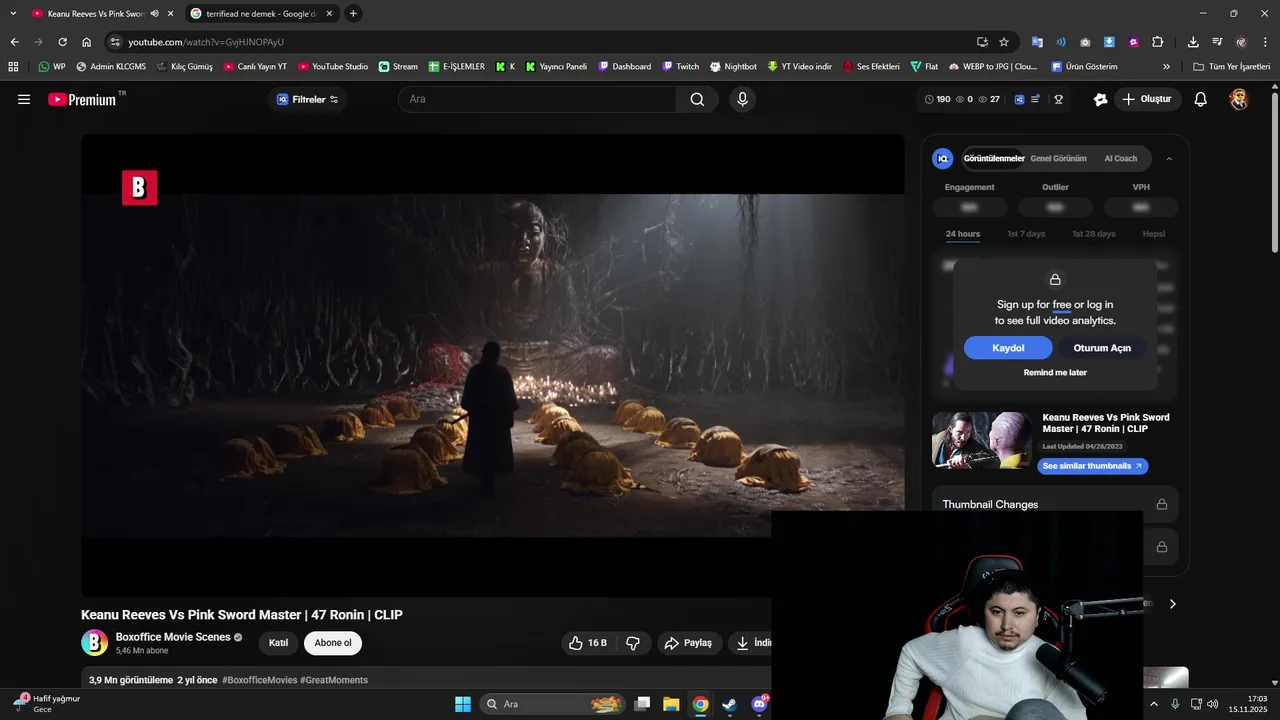Click the Abone ol subscribe button

point(333,643)
